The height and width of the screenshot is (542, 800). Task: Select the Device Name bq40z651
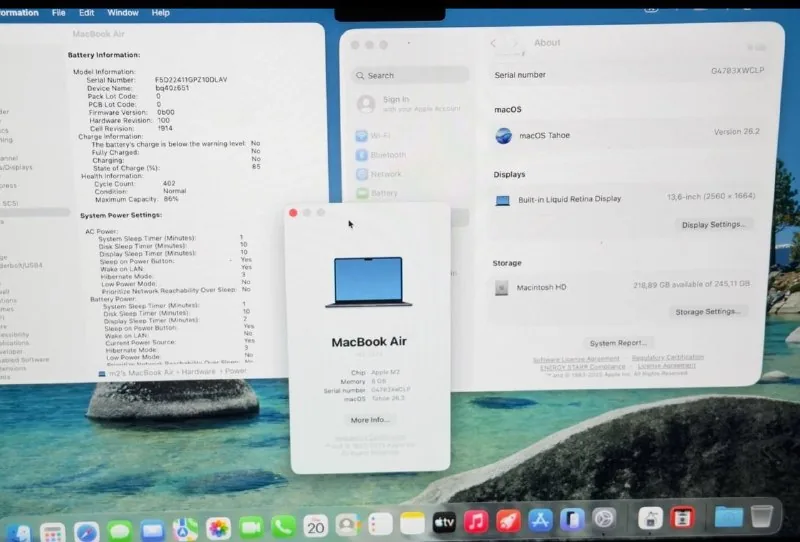coord(172,88)
